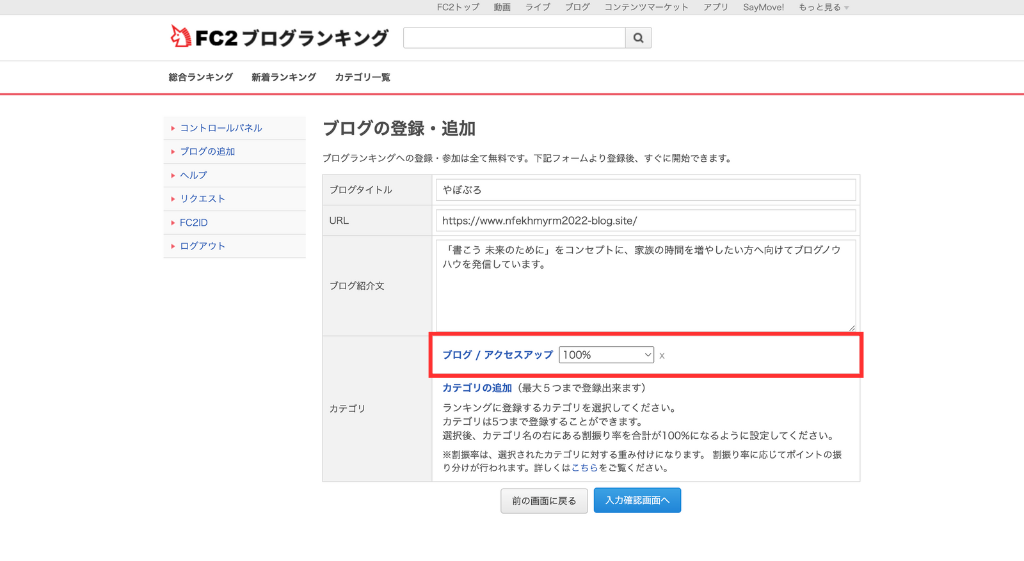Open アプリ in the top bar
This screenshot has height=561, width=1024.
716,7
